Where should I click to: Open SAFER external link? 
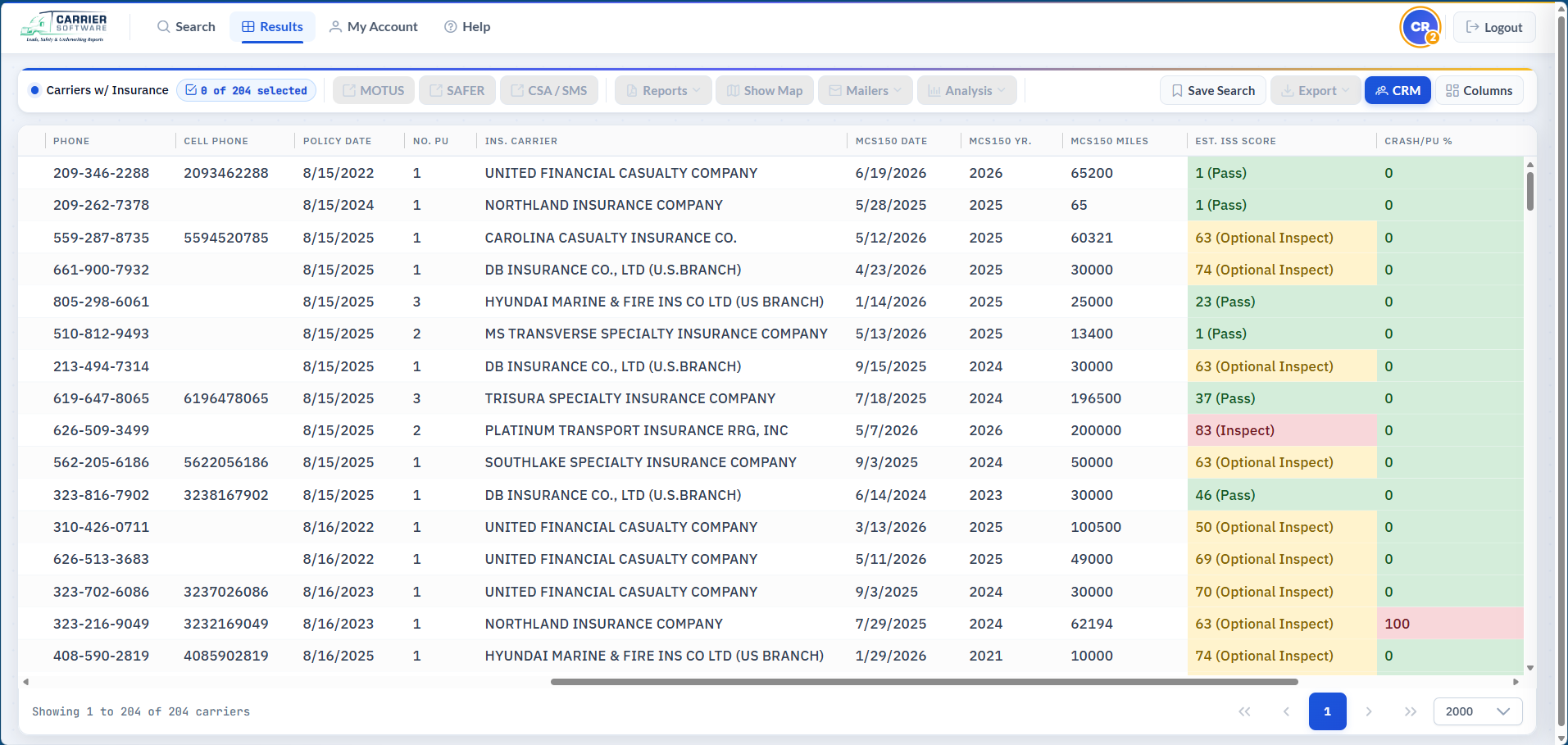click(x=457, y=90)
